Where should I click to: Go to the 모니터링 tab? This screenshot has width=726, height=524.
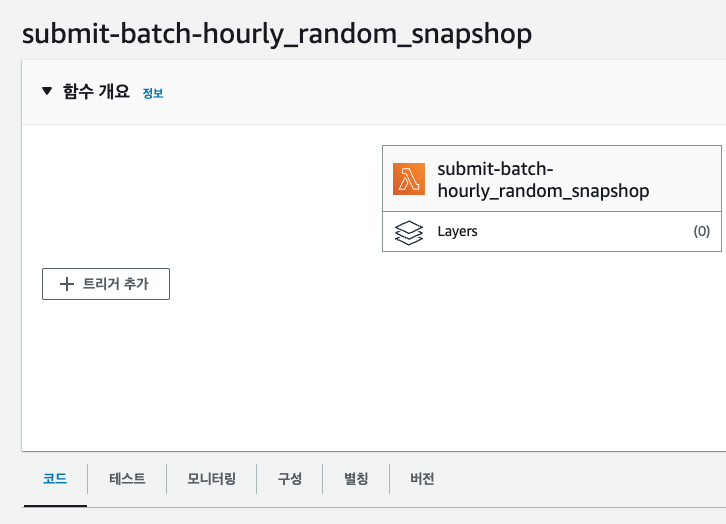coord(211,479)
